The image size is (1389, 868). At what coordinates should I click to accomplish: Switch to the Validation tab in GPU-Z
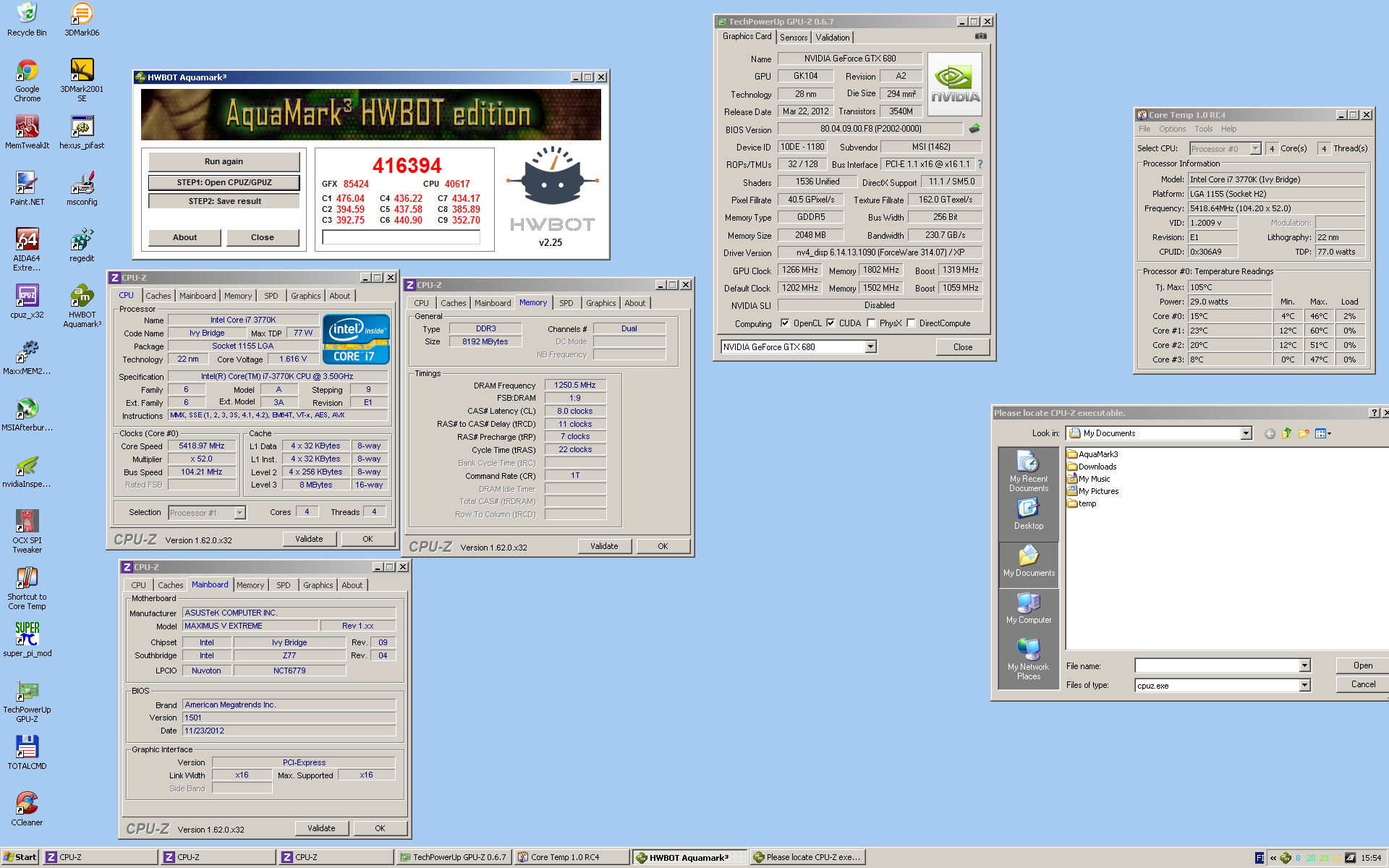833,38
